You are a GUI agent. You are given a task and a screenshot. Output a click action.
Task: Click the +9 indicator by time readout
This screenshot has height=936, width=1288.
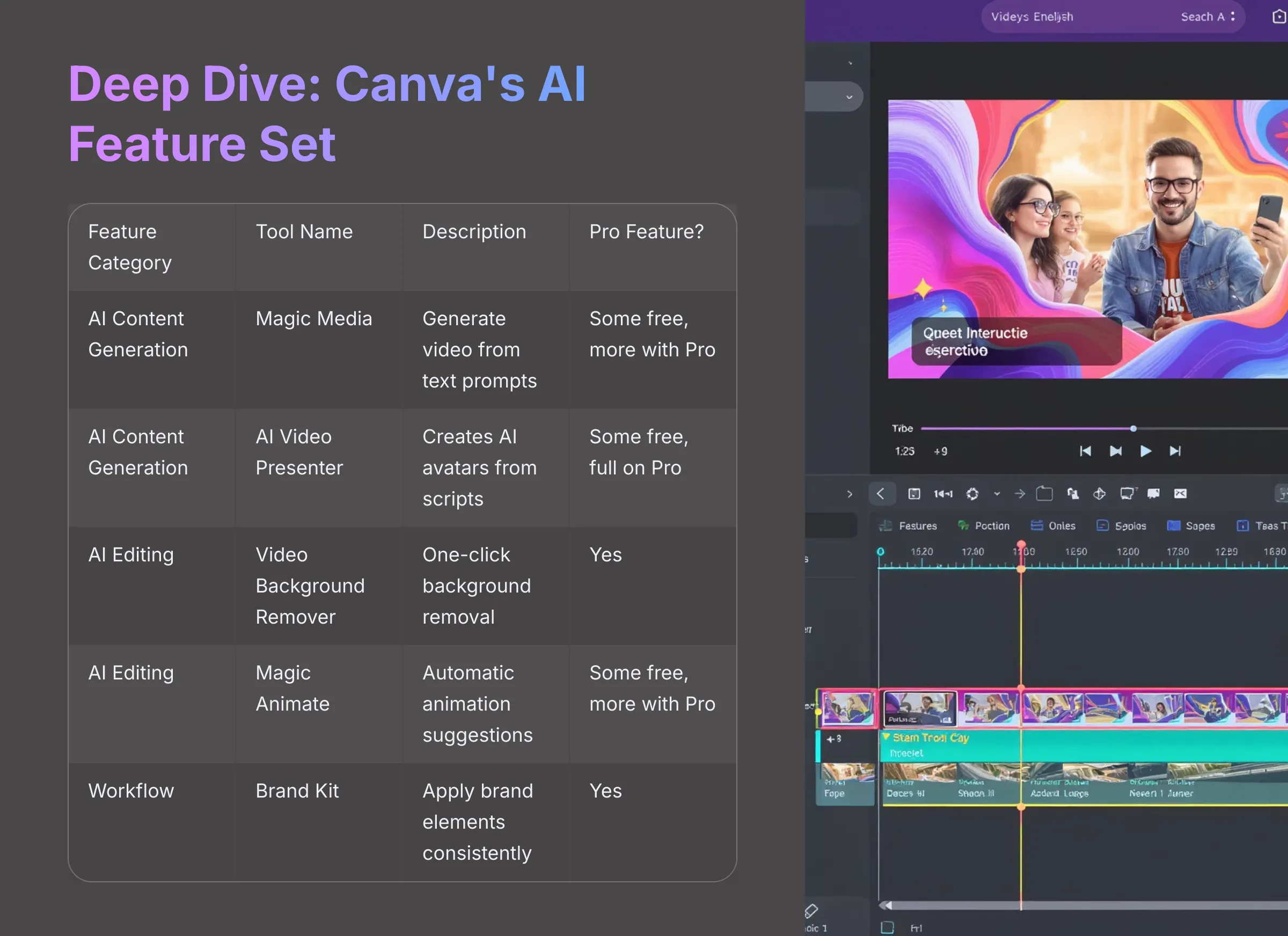click(940, 451)
